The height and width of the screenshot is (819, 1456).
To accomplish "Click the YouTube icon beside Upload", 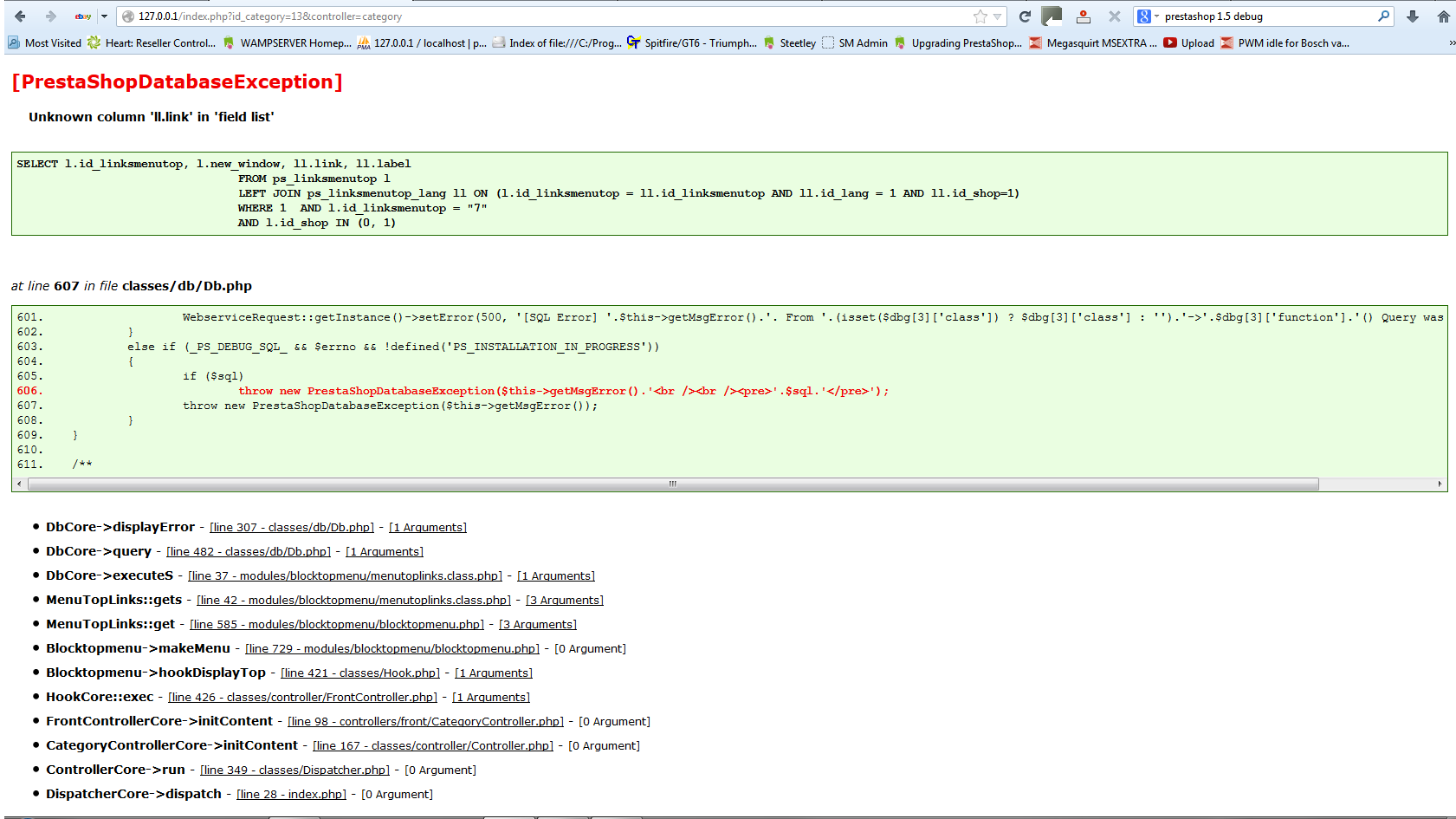I will tap(1170, 43).
